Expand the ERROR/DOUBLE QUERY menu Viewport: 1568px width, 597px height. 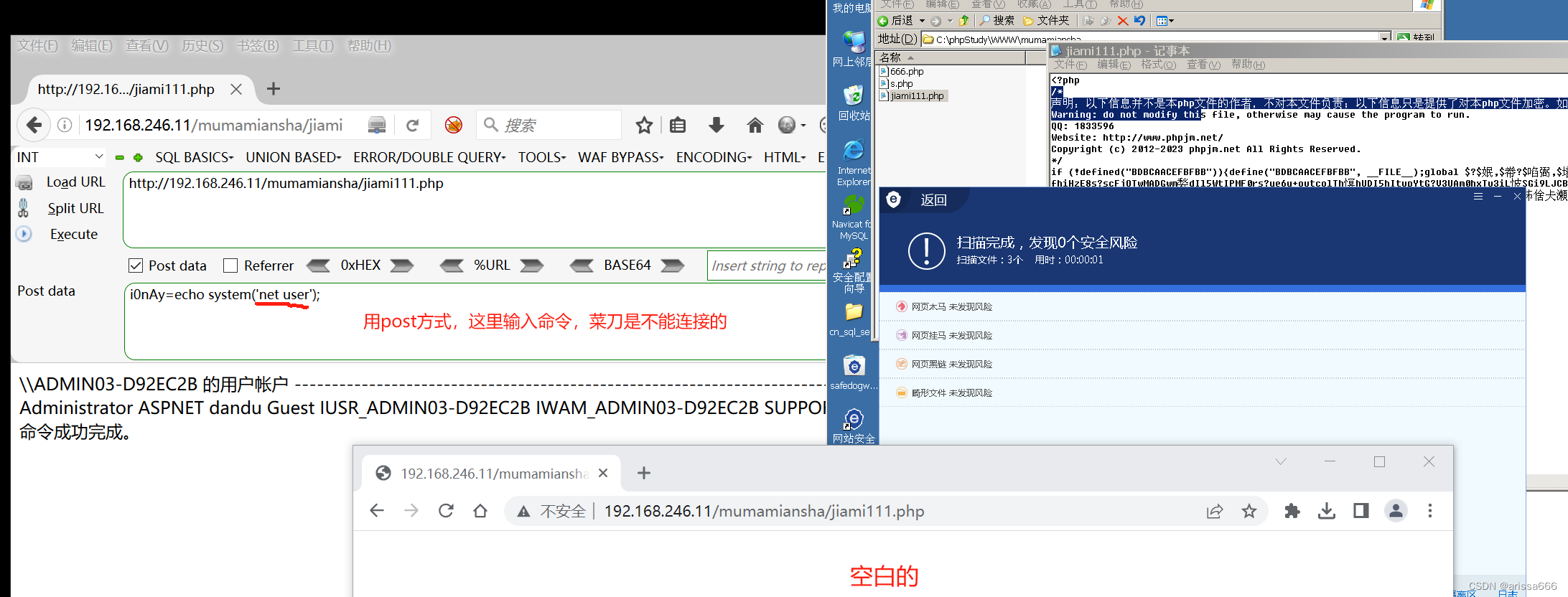[x=429, y=157]
